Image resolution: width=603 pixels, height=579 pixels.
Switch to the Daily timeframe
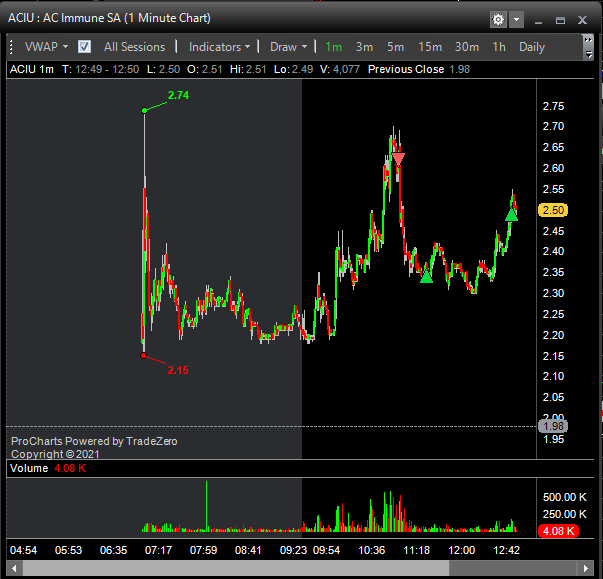point(532,47)
